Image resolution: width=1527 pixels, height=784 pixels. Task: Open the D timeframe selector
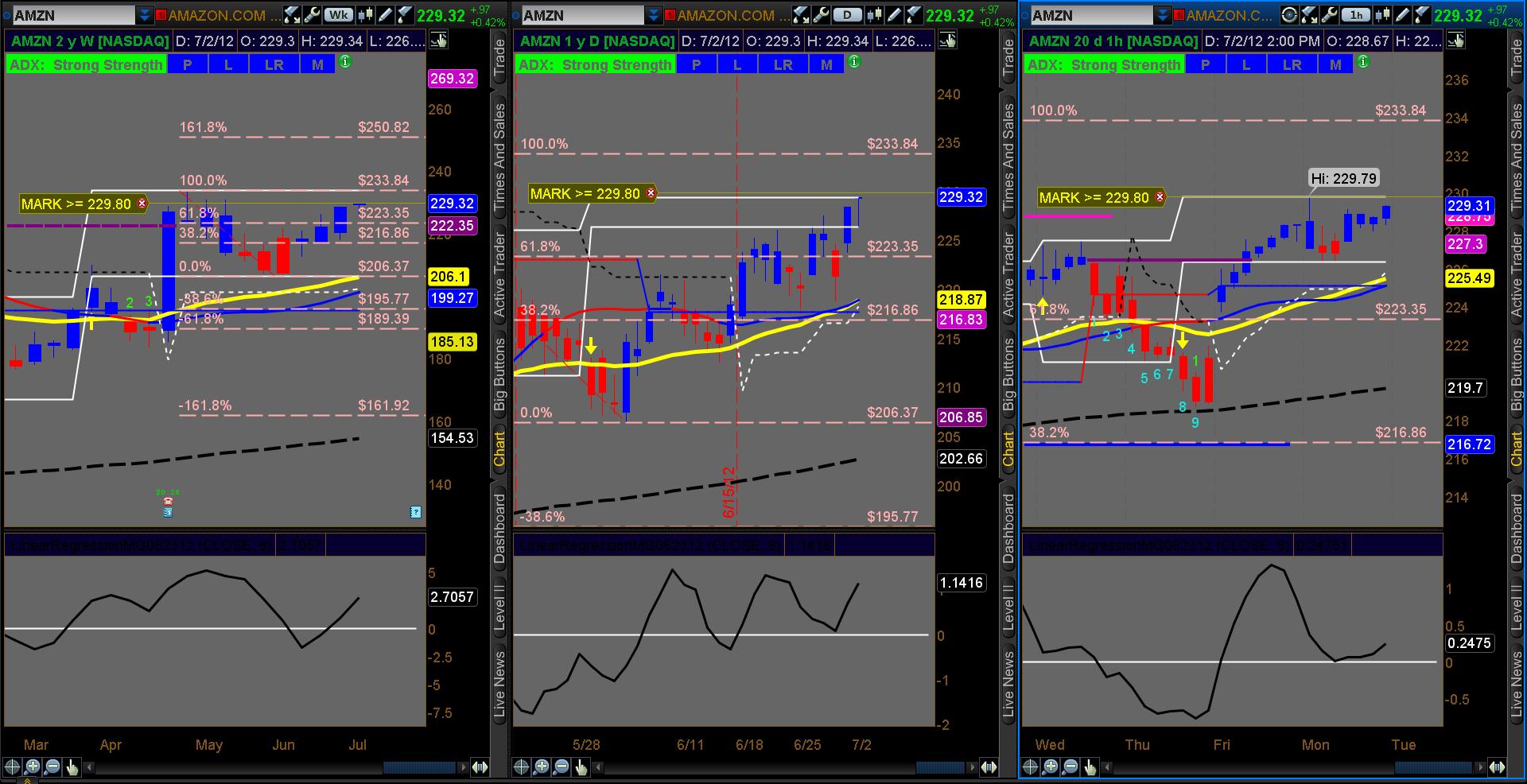848,15
